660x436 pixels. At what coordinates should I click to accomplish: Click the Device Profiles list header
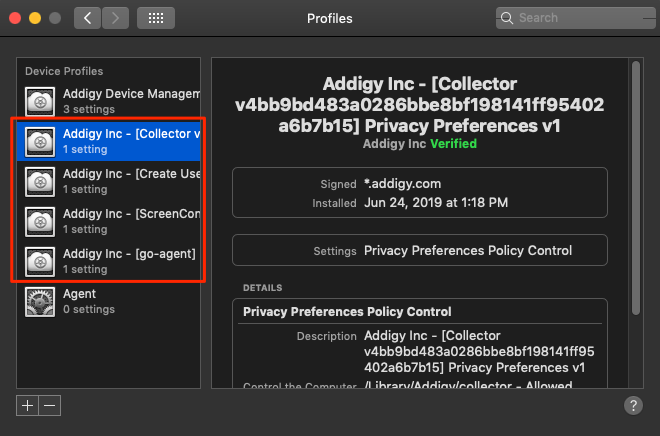coord(64,71)
